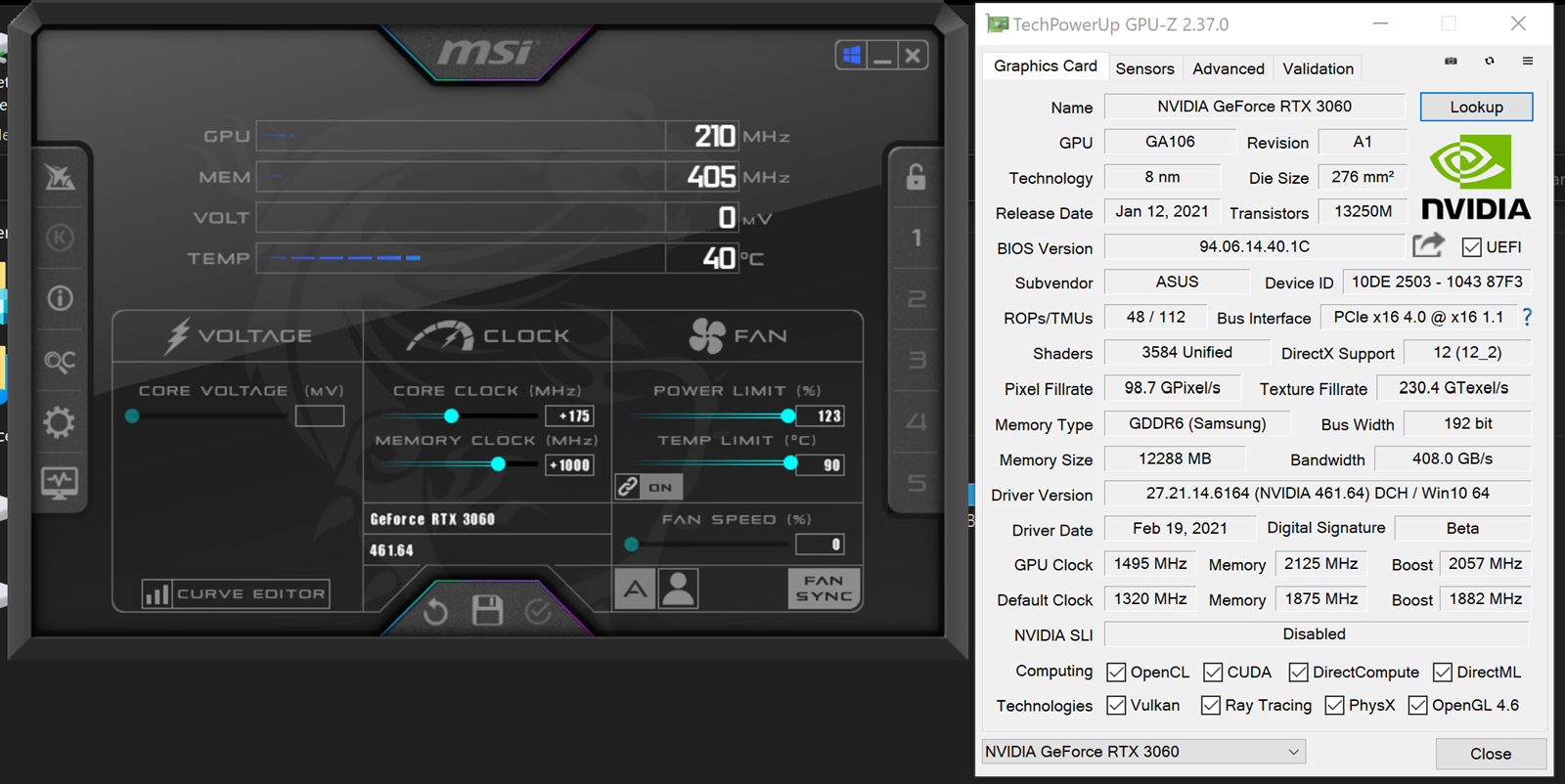Apply settings with the checkmark icon
This screenshot has width=1565, height=784.
click(x=538, y=612)
